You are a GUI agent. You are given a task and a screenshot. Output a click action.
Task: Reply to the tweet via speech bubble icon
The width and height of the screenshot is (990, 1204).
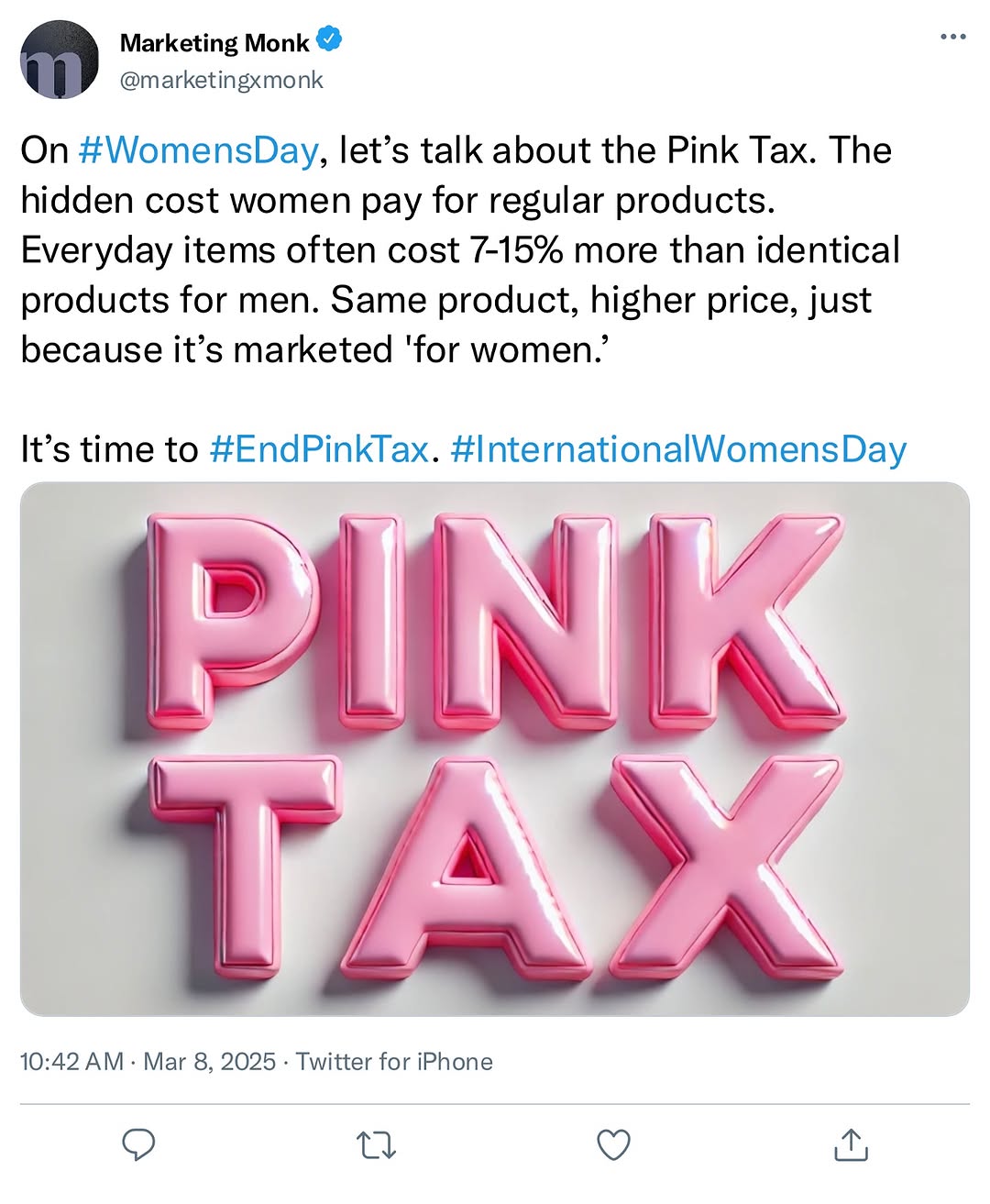[x=138, y=1144]
